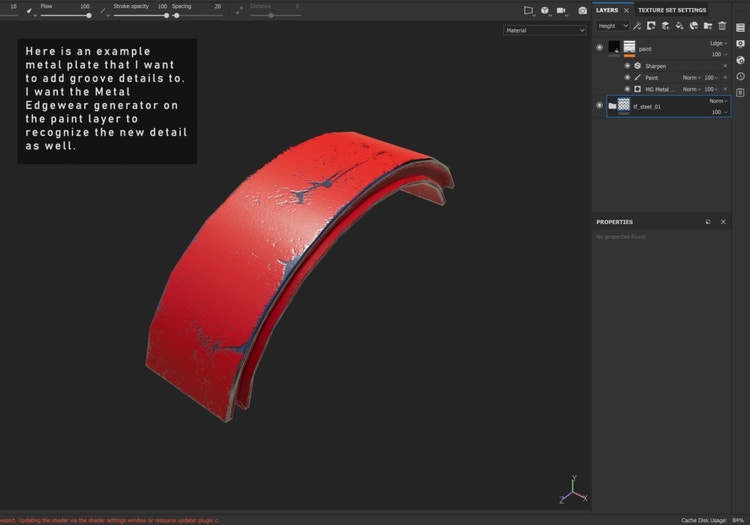Select the Layers tab
Screen dimensions: 750x525
click(607, 10)
